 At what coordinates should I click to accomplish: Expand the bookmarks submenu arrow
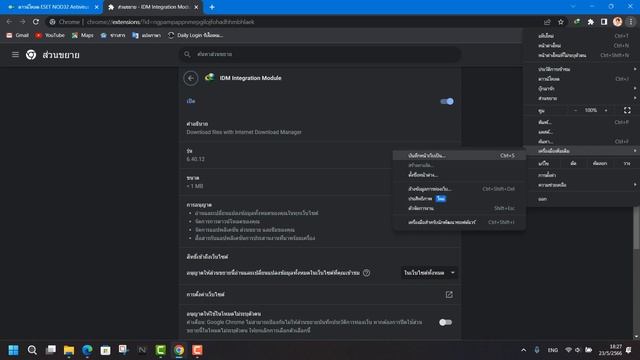635,88
